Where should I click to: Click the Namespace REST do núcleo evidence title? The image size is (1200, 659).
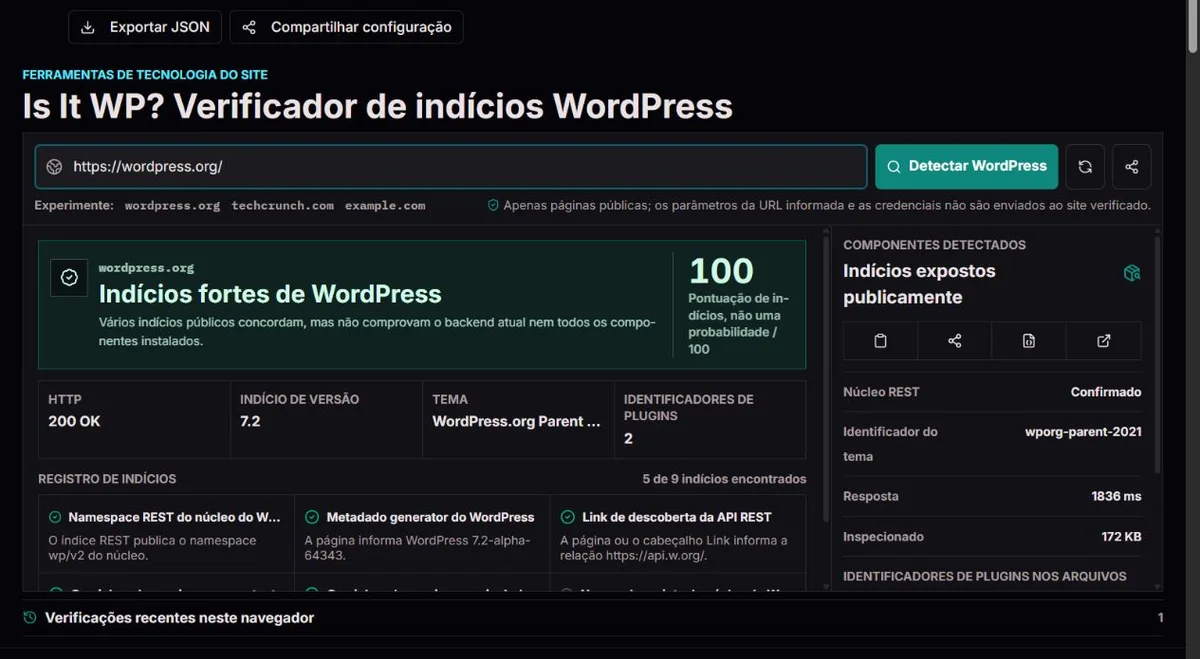(175, 517)
